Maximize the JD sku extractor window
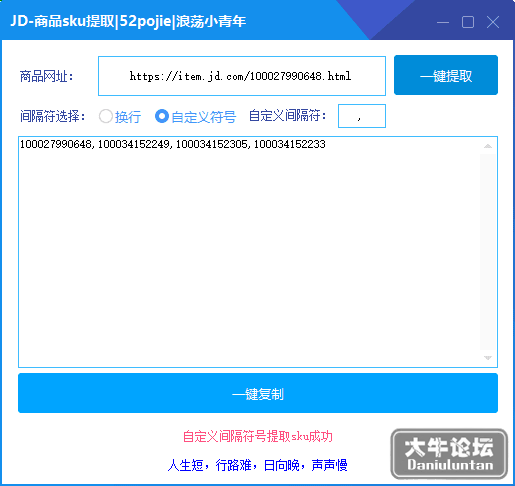515x486 pixels. click(x=468, y=22)
